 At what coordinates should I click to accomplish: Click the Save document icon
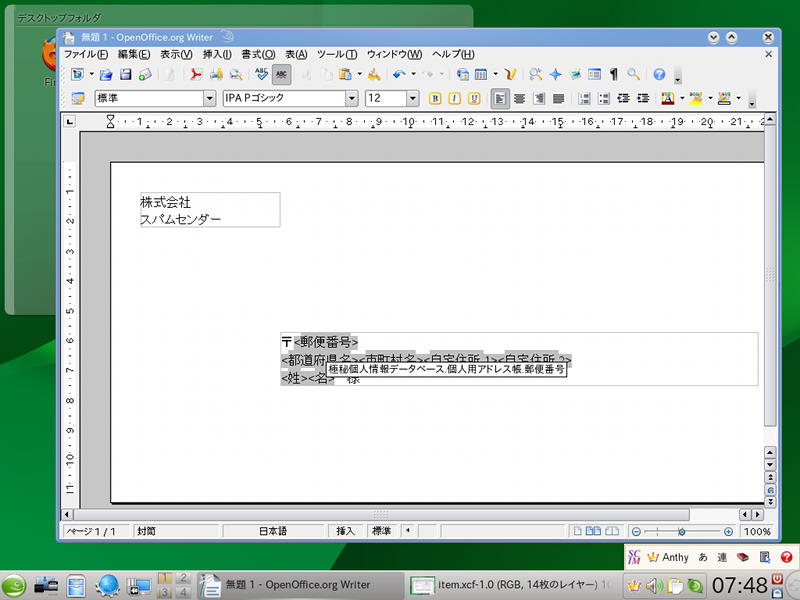tap(126, 74)
